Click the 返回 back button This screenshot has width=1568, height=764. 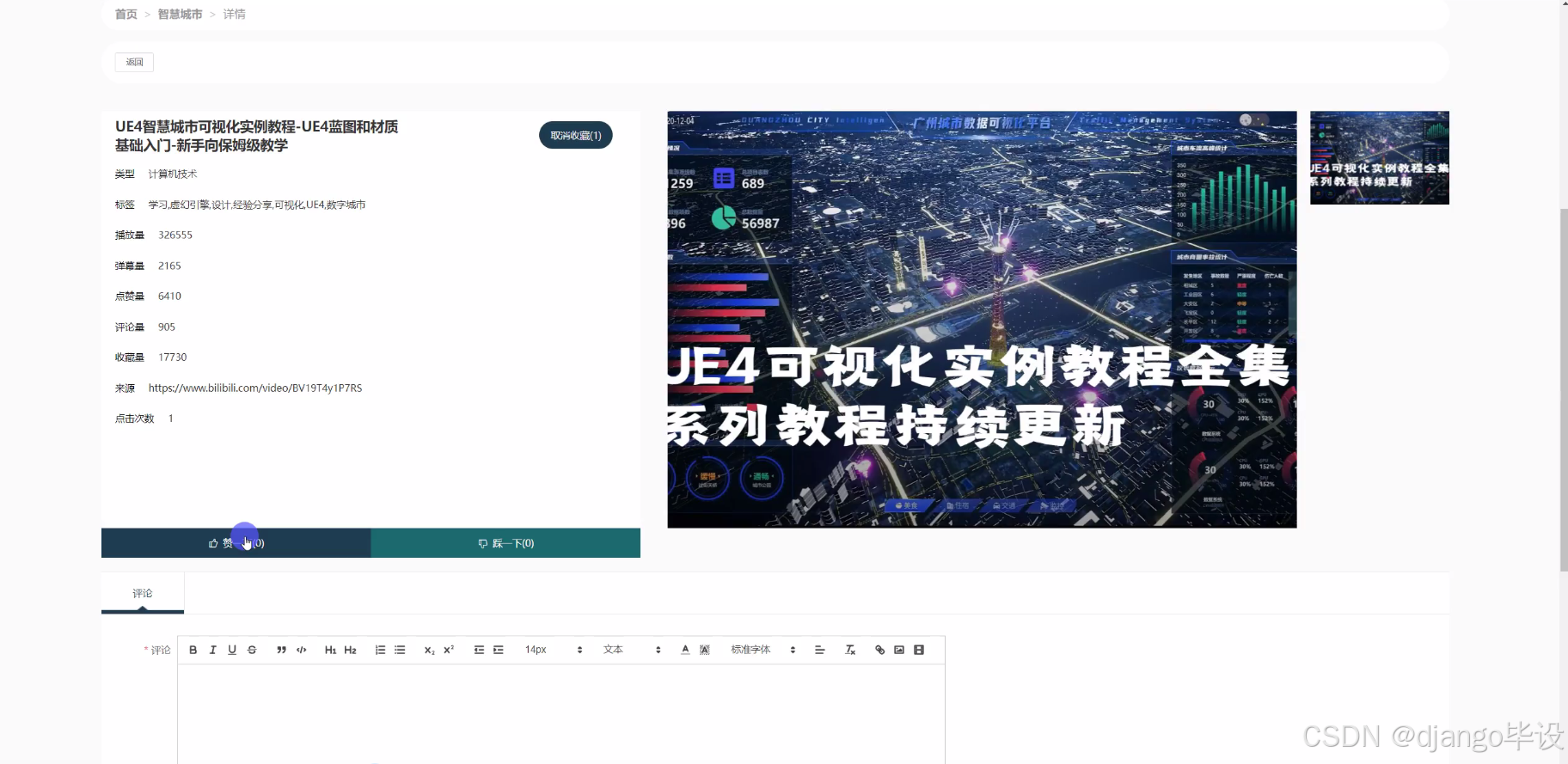coord(134,62)
